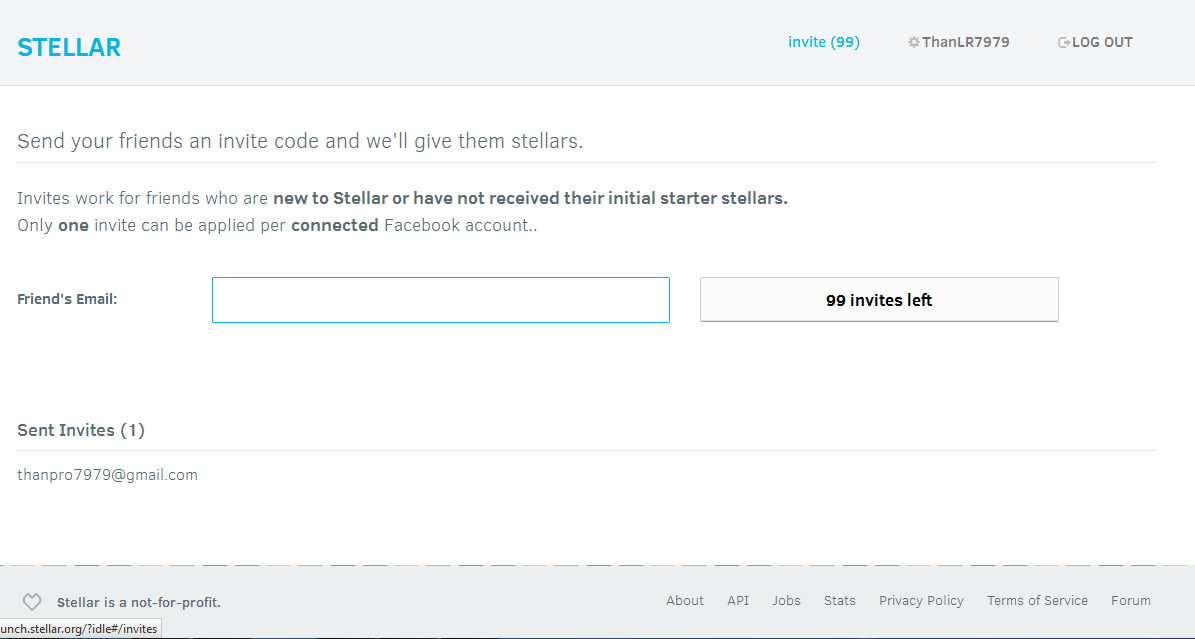View the Privacy Policy link
Screen dimensions: 1195x639
pyautogui.click(x=921, y=601)
